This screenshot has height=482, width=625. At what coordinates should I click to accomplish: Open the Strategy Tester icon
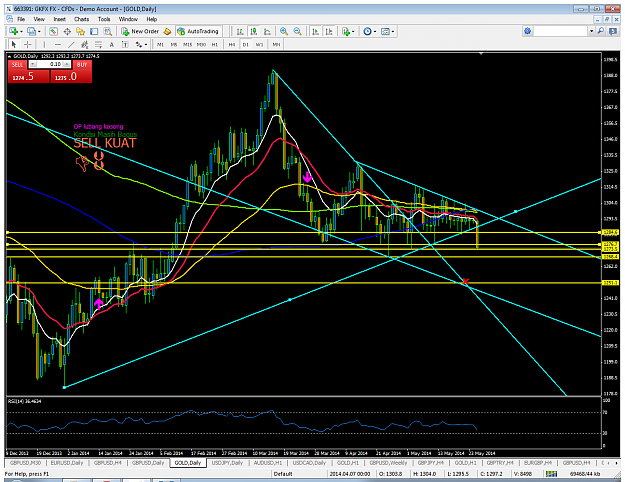[x=108, y=31]
